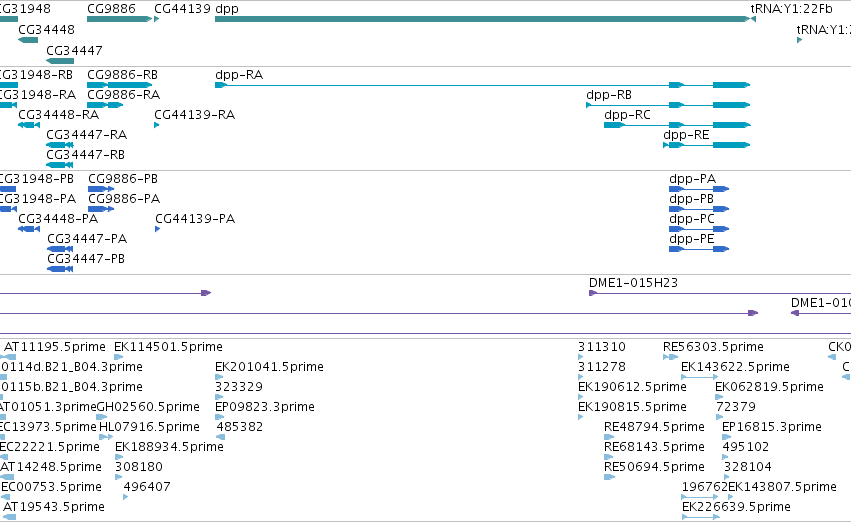Select the EP16815.3prime EST label
851x522 pixels.
pyautogui.click(x=772, y=427)
